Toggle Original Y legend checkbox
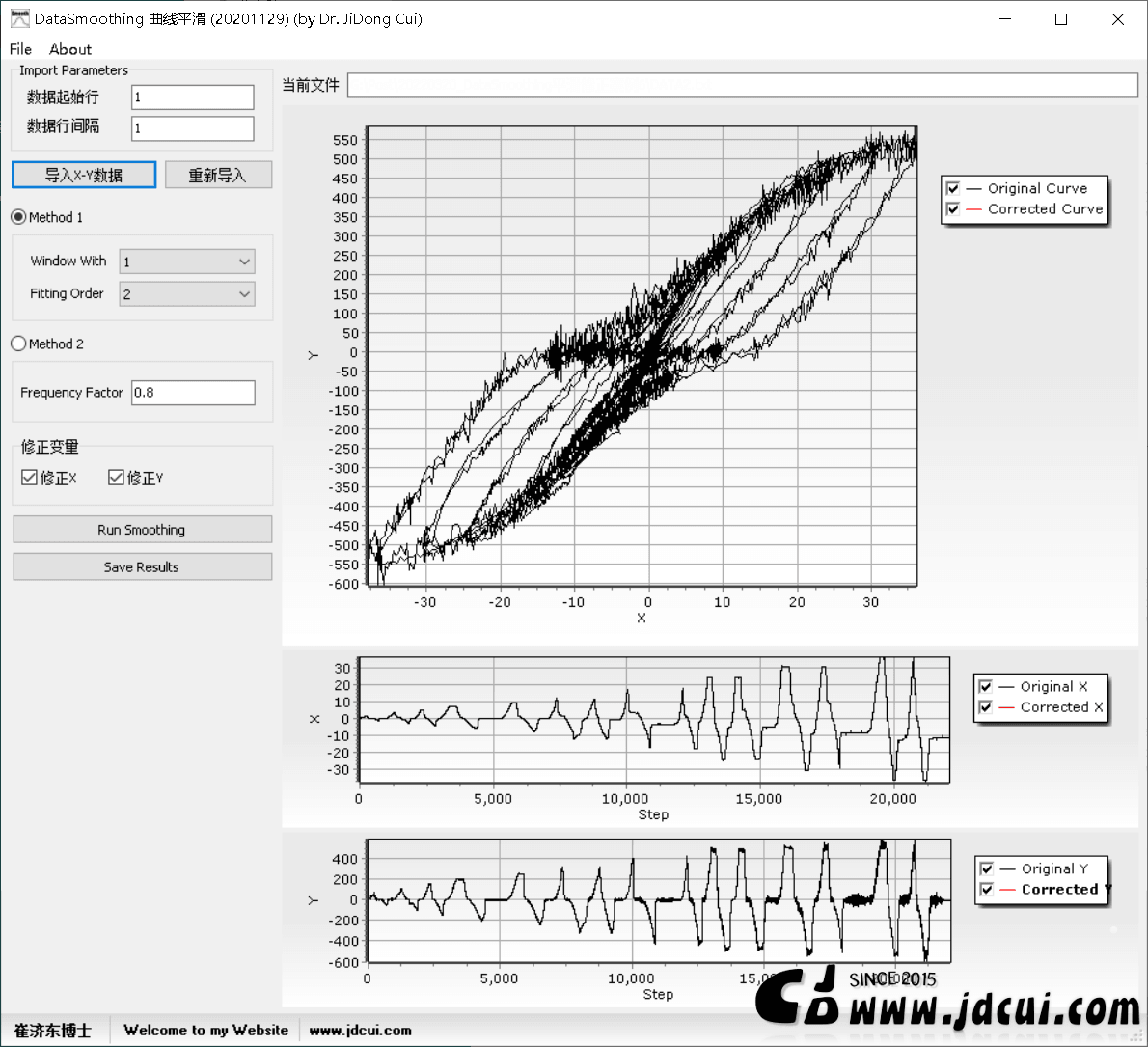The image size is (1148, 1047). click(x=987, y=868)
